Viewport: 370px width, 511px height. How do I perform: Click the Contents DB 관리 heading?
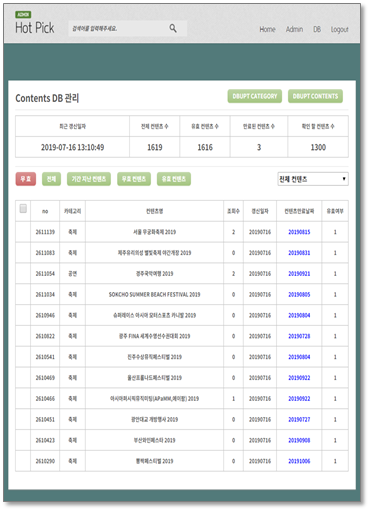(x=47, y=98)
